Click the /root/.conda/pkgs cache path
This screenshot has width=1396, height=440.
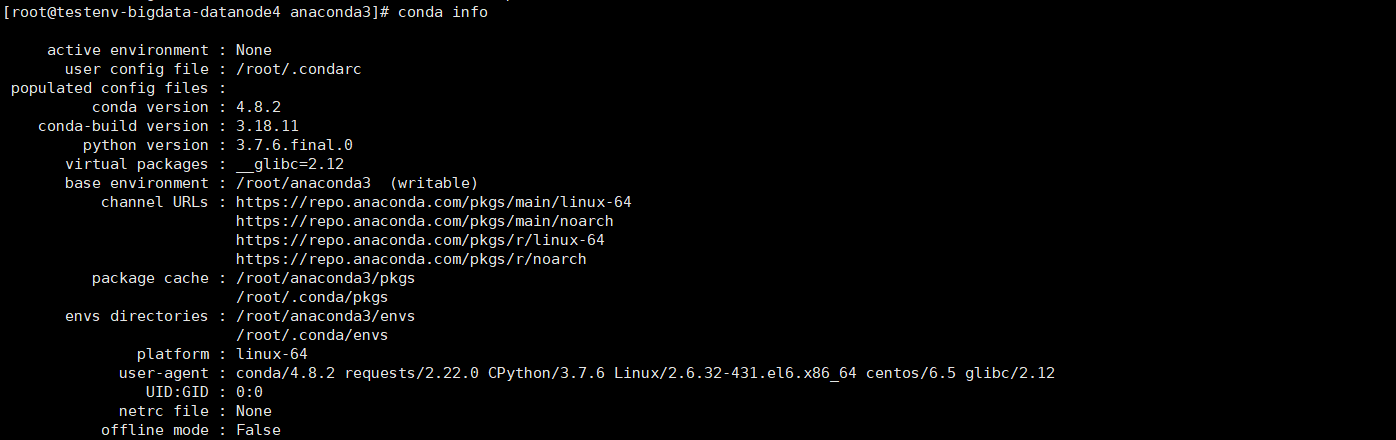click(312, 297)
